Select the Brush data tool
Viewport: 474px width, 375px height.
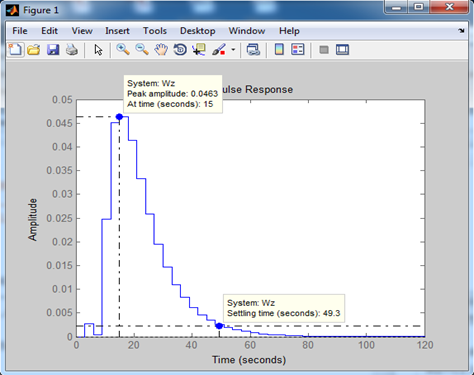pos(219,50)
